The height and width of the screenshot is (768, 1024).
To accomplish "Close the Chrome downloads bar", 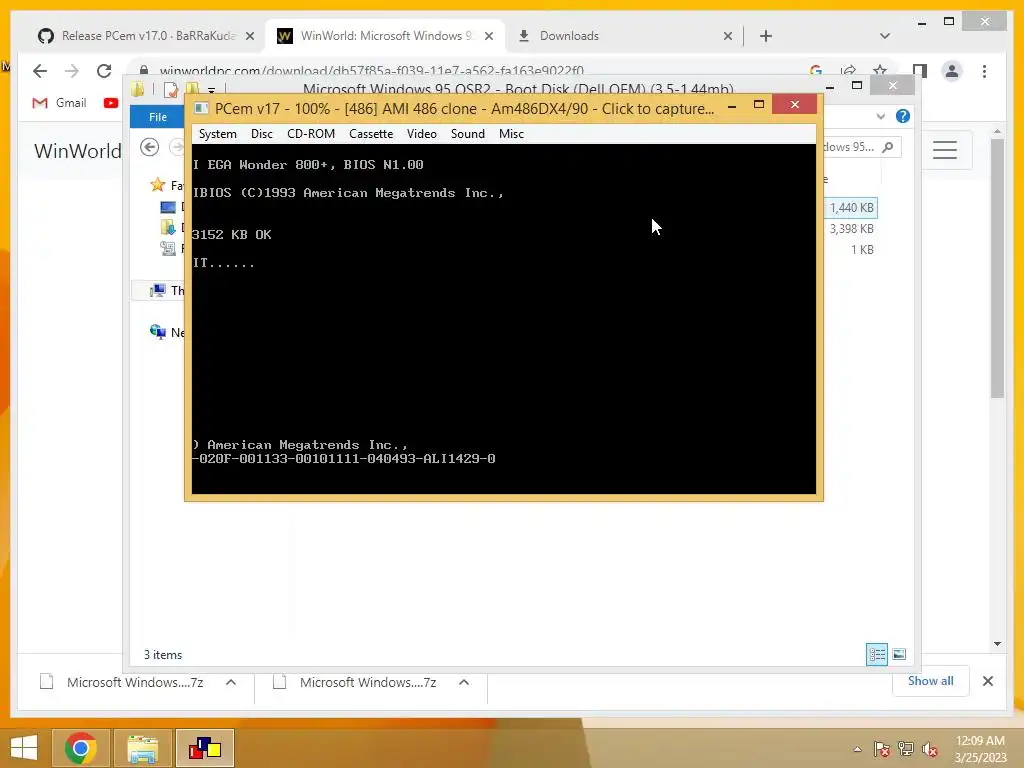I will [987, 681].
